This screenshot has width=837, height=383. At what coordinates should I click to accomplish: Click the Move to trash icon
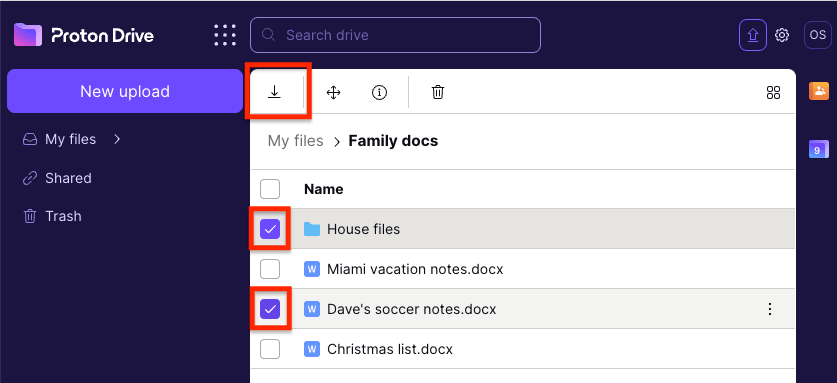(438, 92)
